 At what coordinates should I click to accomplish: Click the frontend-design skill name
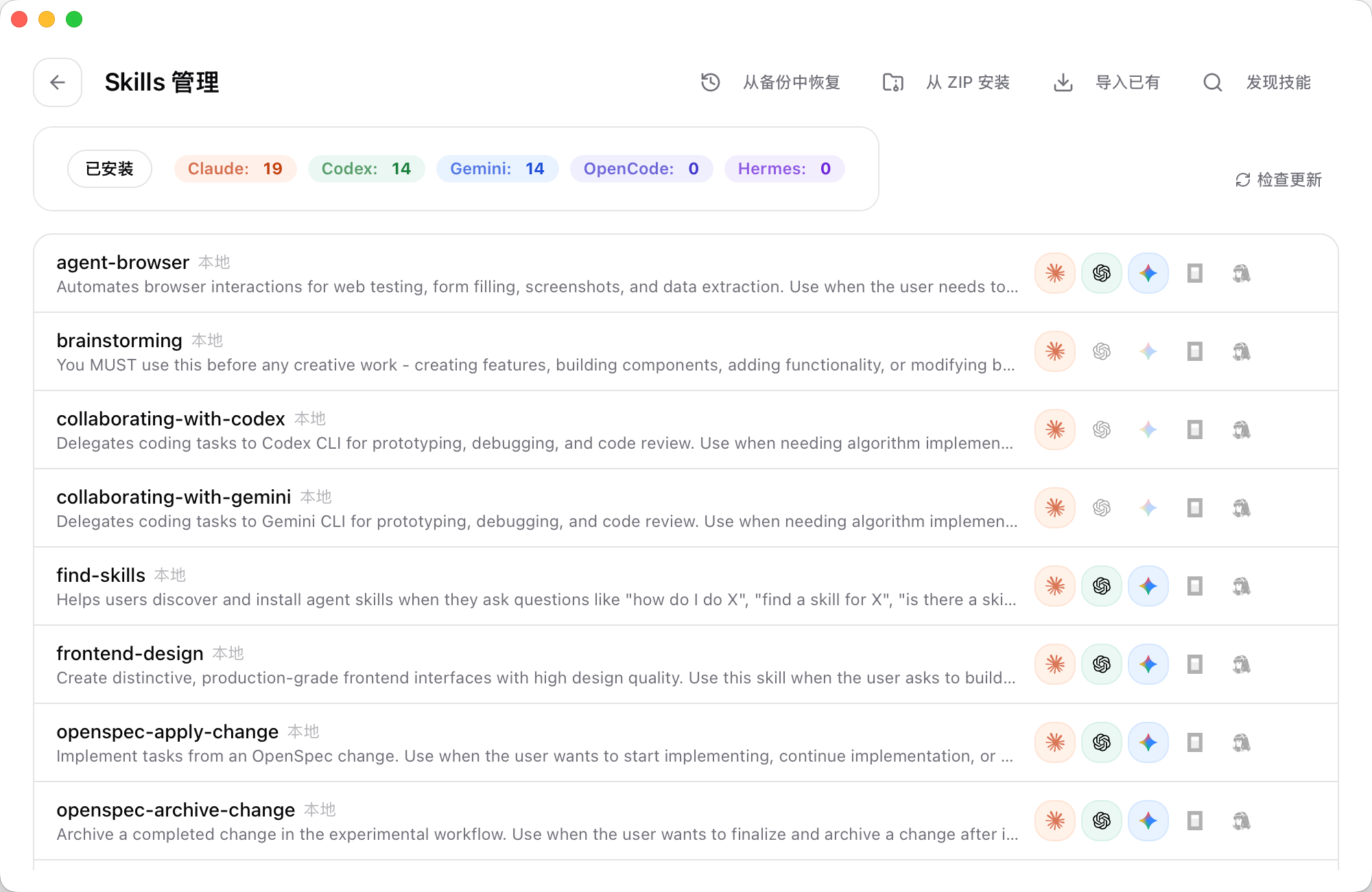point(130,653)
